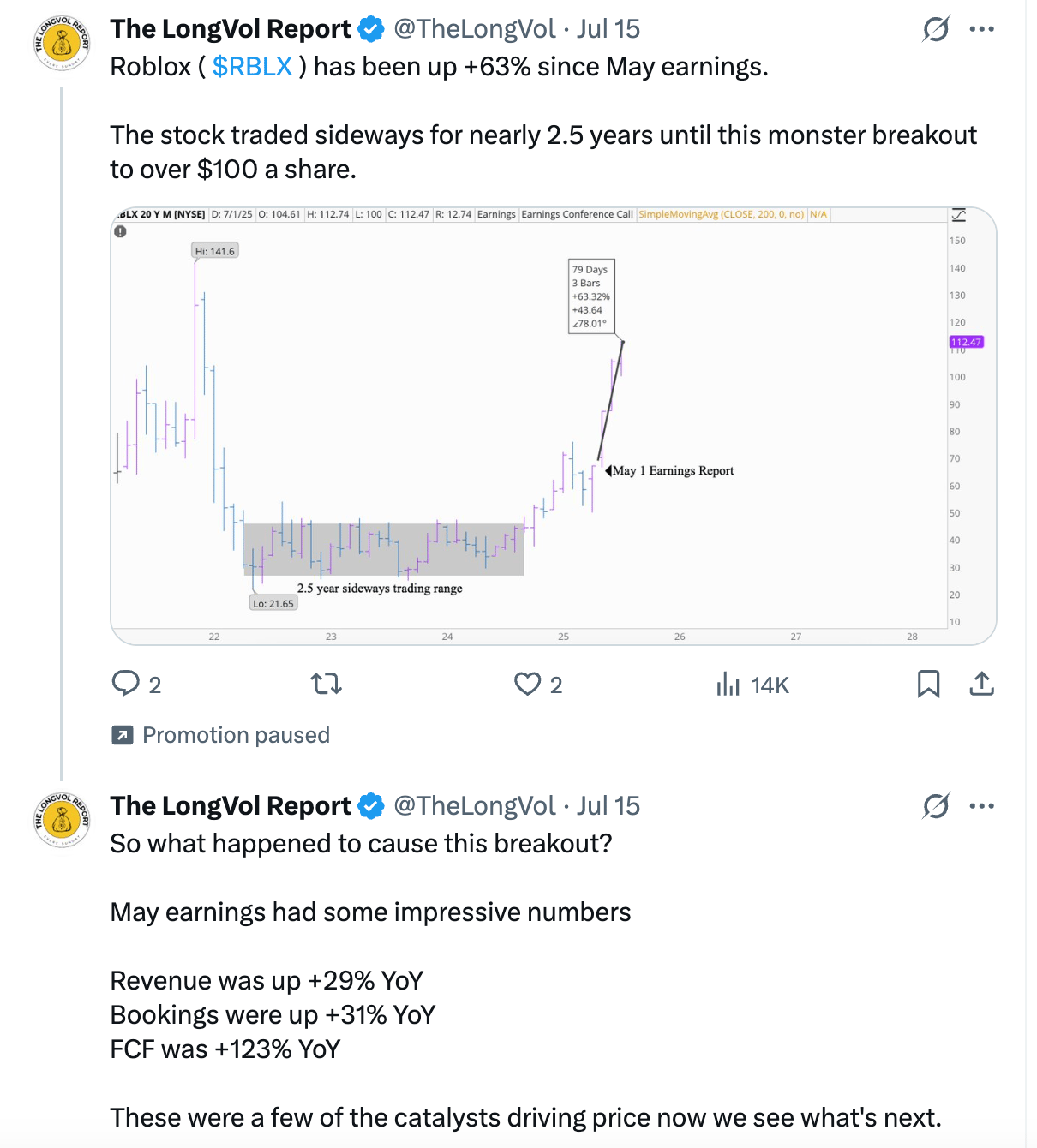Open the Roblox stock chart image

coord(554,426)
